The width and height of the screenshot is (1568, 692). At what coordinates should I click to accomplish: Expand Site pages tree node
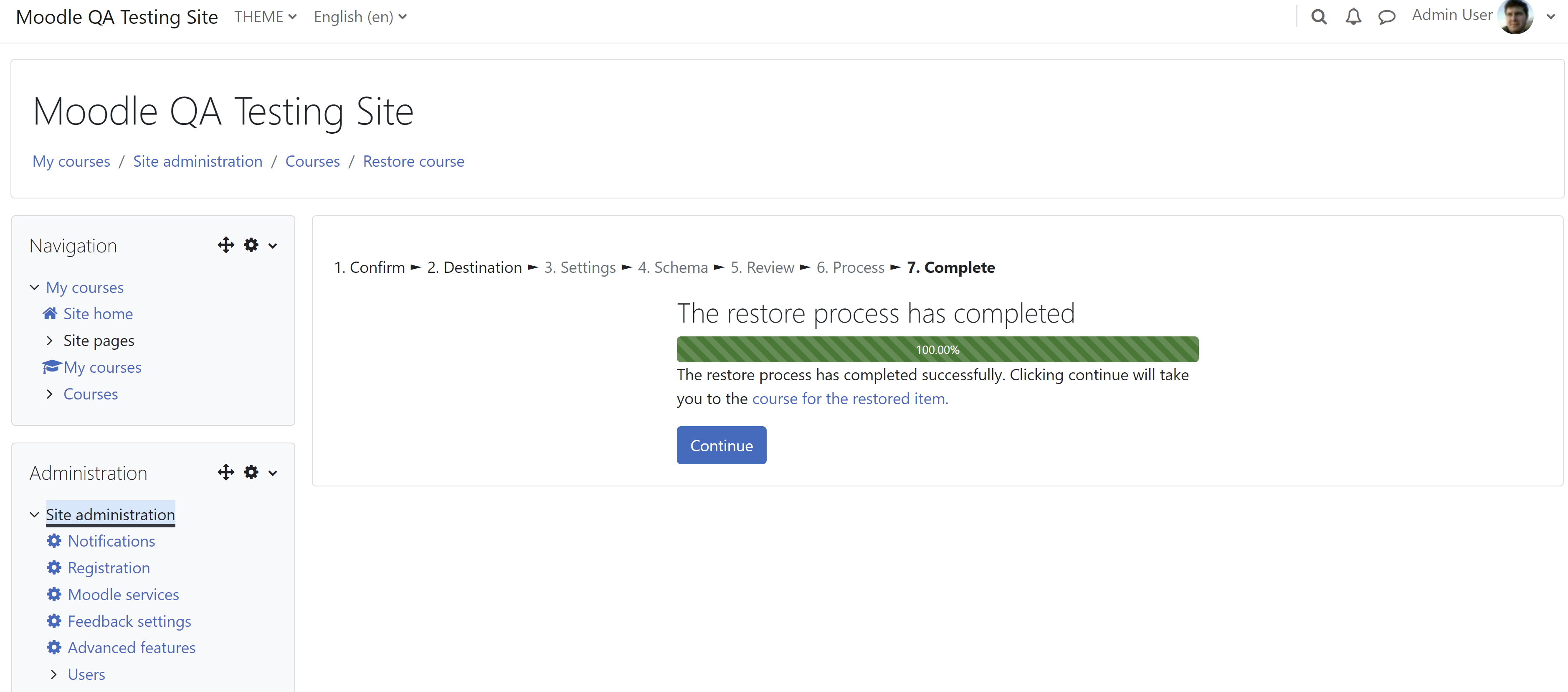[x=50, y=340]
